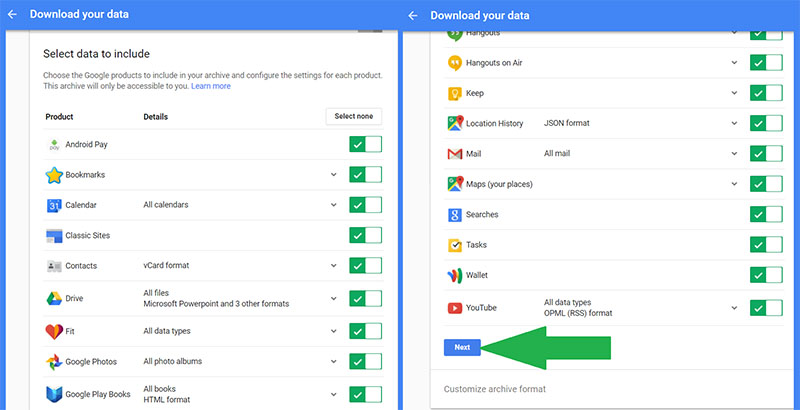Viewport: 800px width, 410px height.
Task: Expand Hangouts on Air options chevron
Action: (x=734, y=63)
